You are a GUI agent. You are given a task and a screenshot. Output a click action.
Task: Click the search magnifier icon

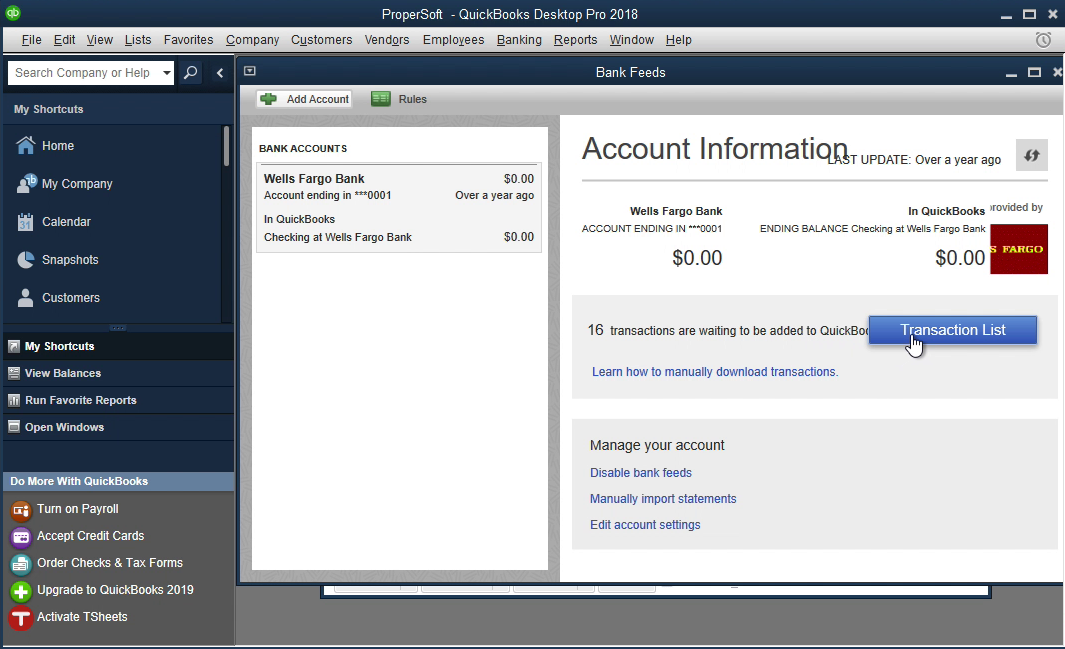pyautogui.click(x=191, y=72)
